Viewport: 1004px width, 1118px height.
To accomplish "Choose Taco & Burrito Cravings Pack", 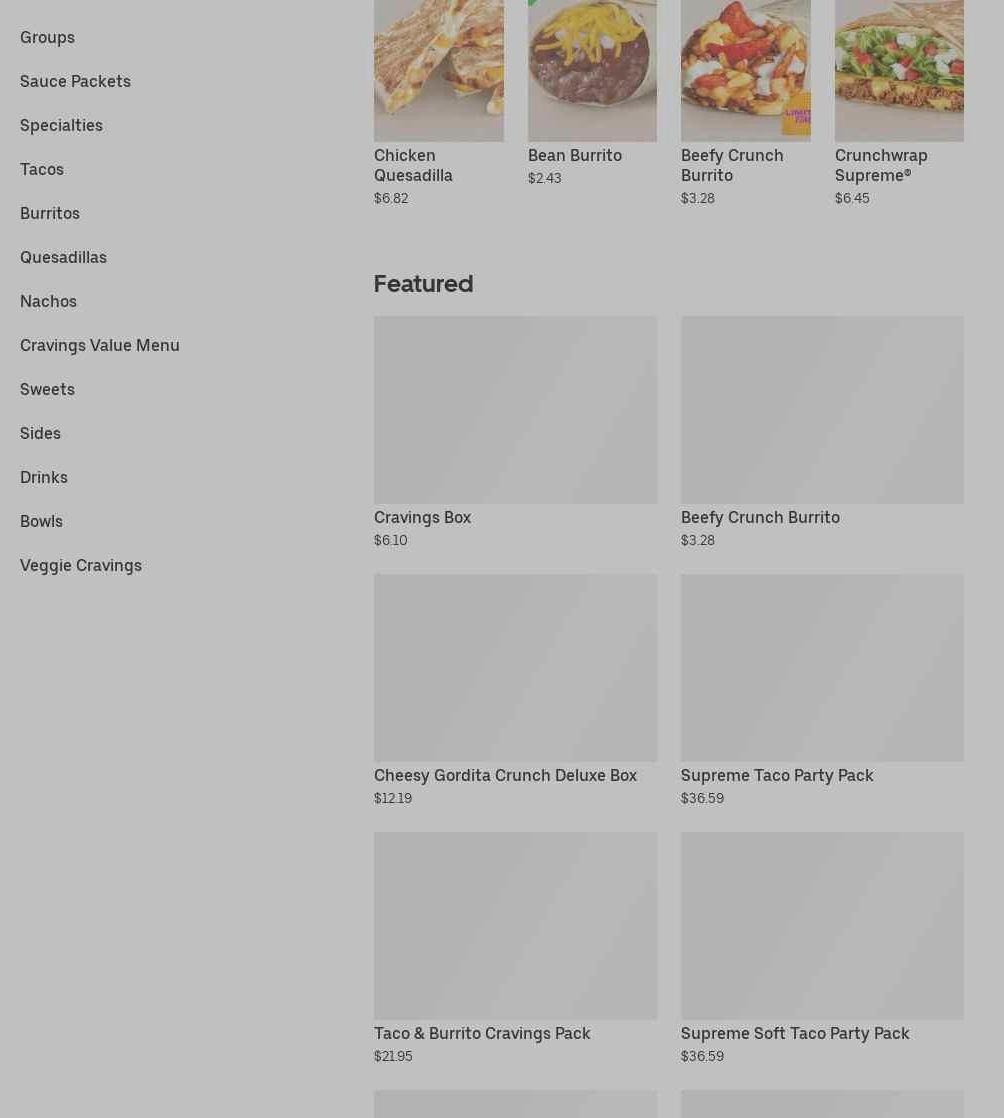I will point(516,926).
